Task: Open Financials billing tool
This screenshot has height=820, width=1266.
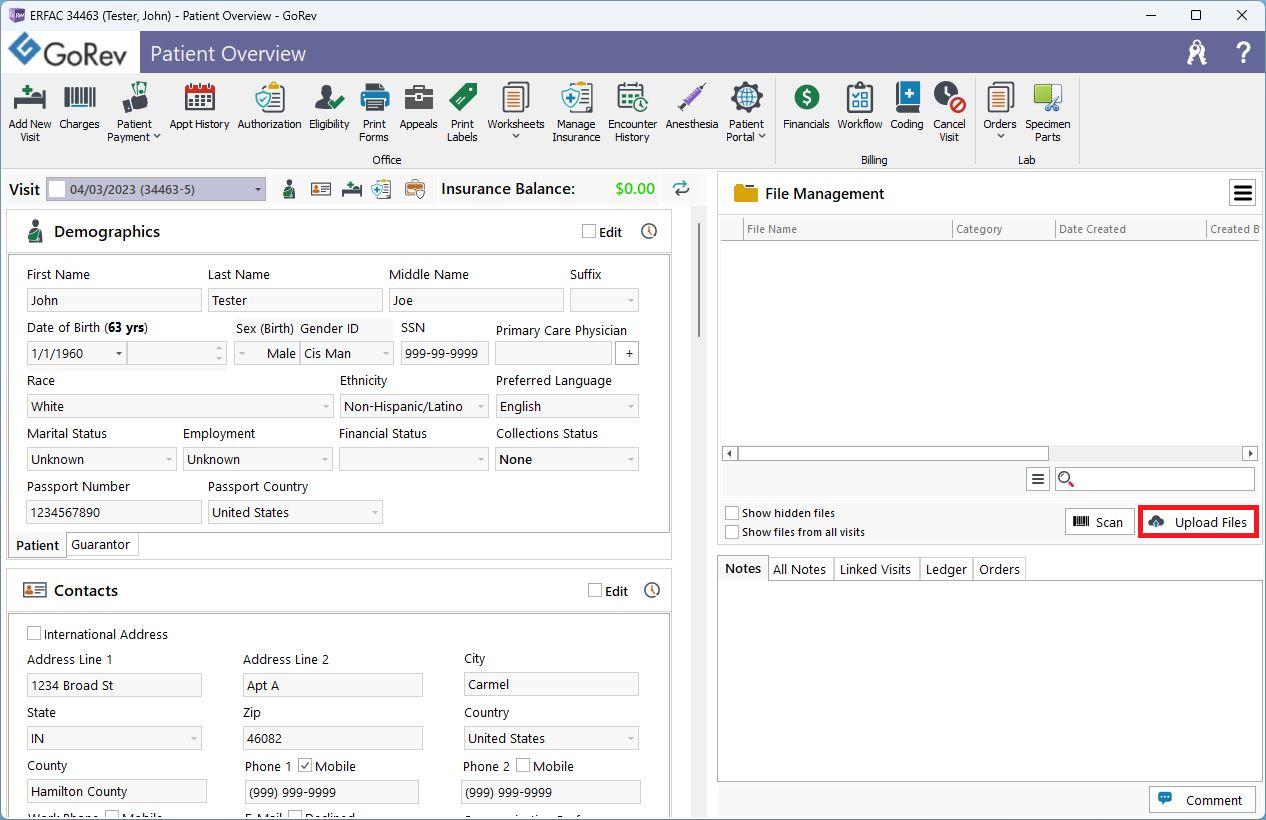Action: point(806,107)
